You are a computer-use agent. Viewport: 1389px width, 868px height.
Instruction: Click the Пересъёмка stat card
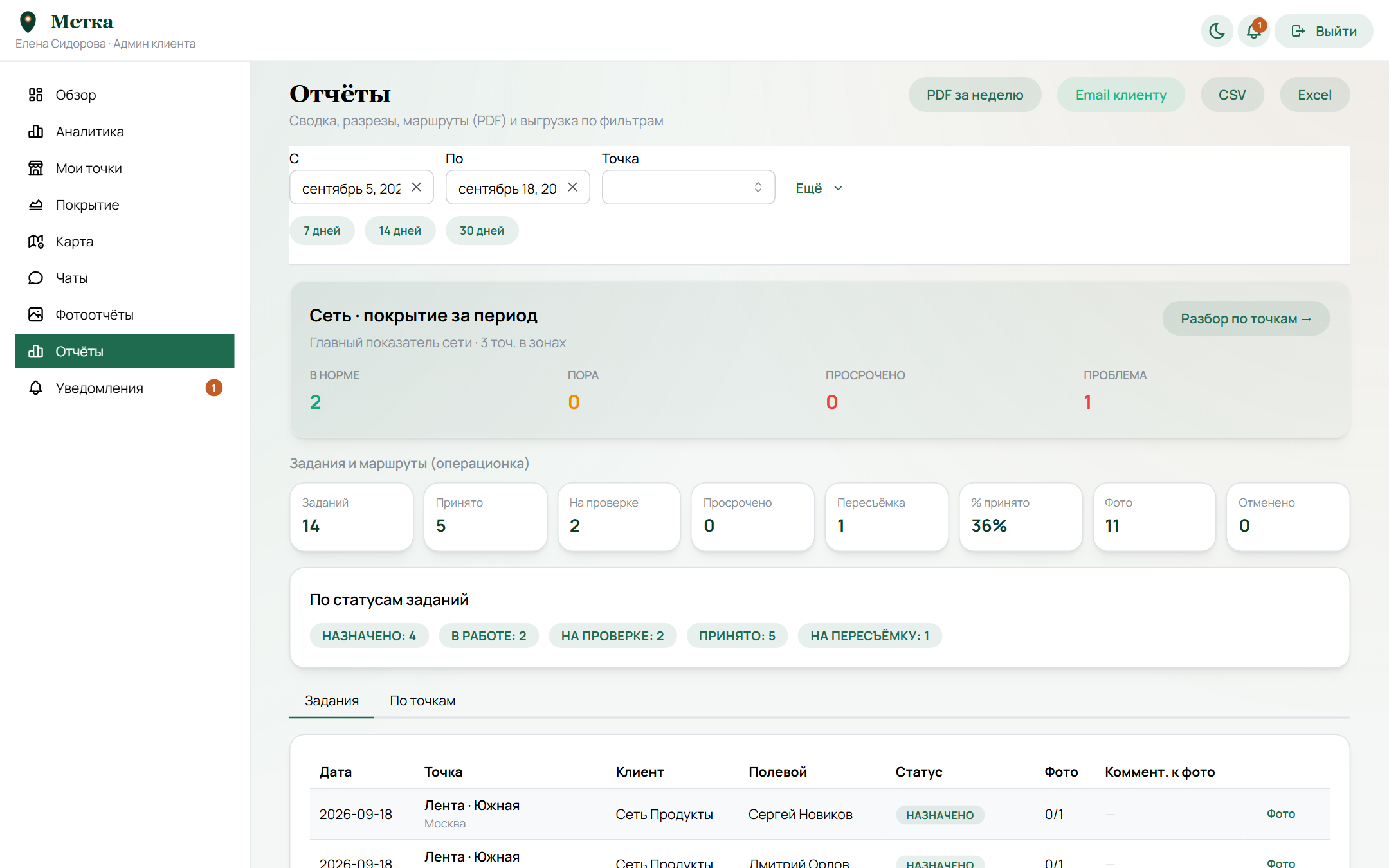[887, 516]
